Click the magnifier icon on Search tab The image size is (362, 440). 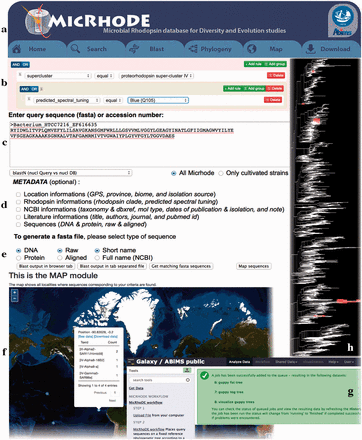point(75,49)
